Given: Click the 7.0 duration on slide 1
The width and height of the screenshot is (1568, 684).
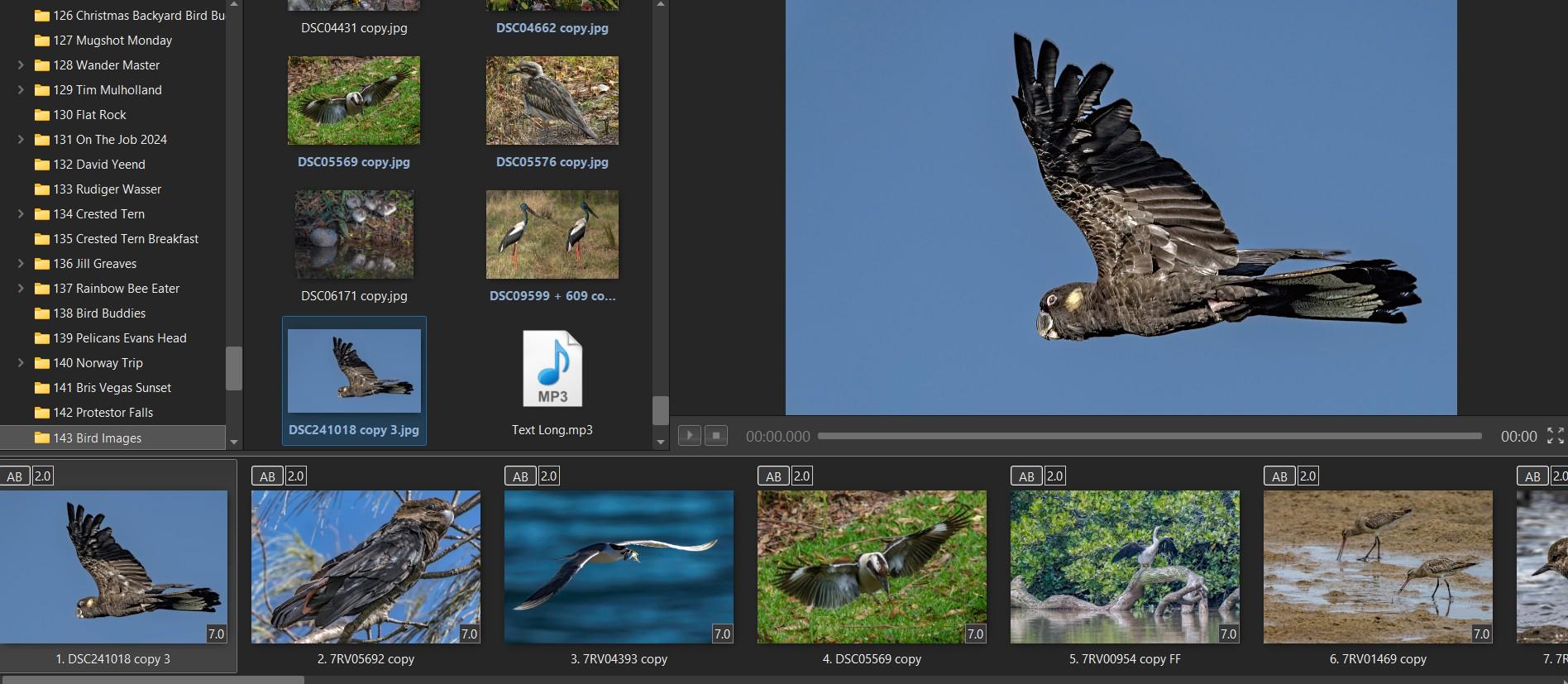Looking at the screenshot, I should coord(216,634).
